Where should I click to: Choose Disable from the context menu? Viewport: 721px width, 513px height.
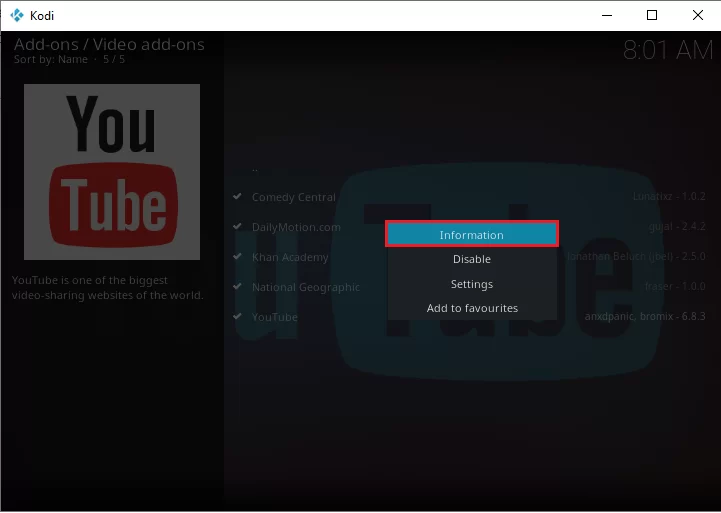point(472,259)
